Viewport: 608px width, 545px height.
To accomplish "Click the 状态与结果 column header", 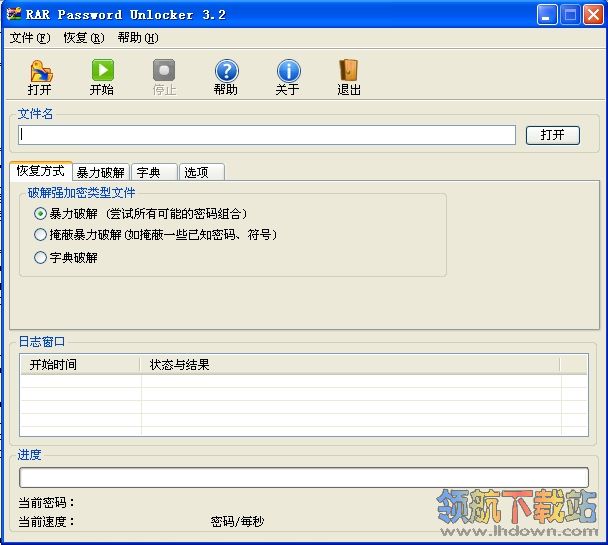I will tap(350, 364).
